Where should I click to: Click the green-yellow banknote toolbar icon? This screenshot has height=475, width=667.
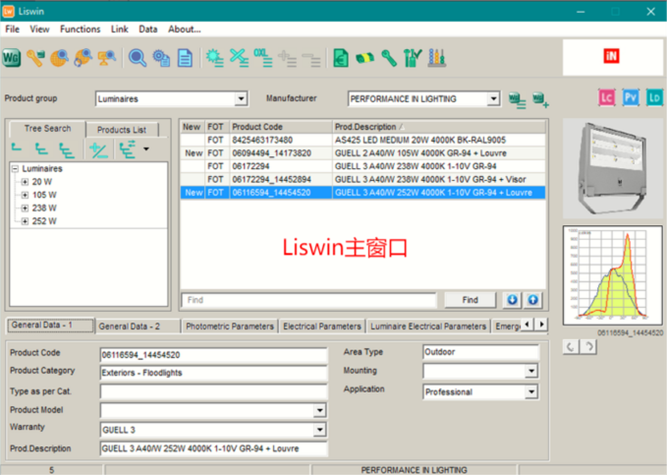click(x=365, y=57)
